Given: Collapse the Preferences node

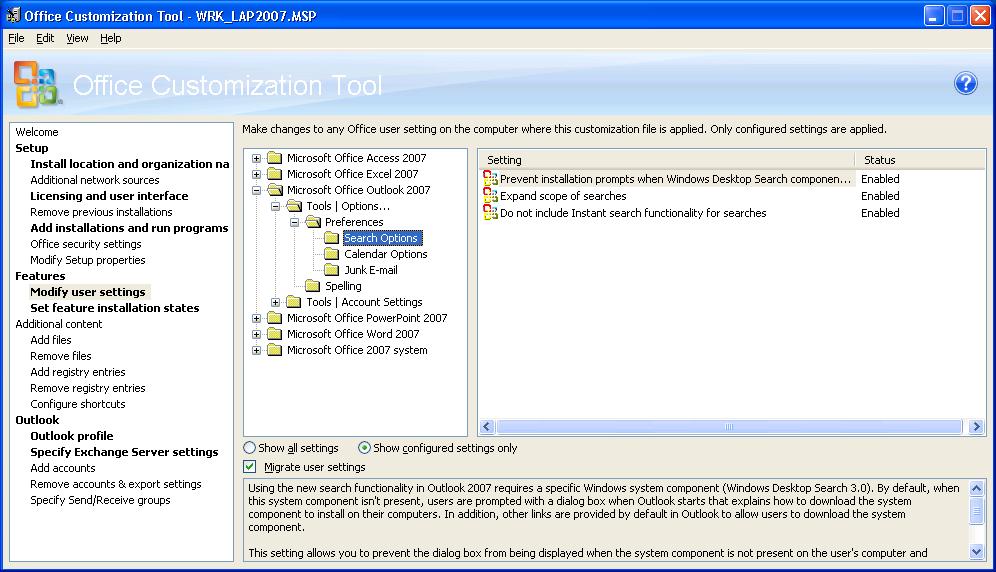Looking at the screenshot, I should [294, 222].
